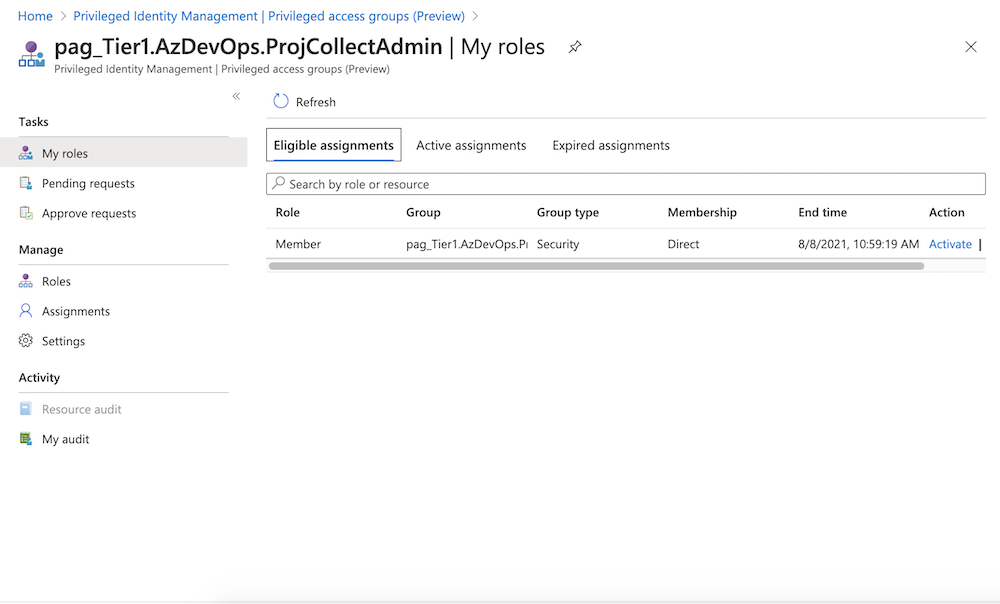
Task: Open the Expired assignments tab
Action: tap(611, 145)
